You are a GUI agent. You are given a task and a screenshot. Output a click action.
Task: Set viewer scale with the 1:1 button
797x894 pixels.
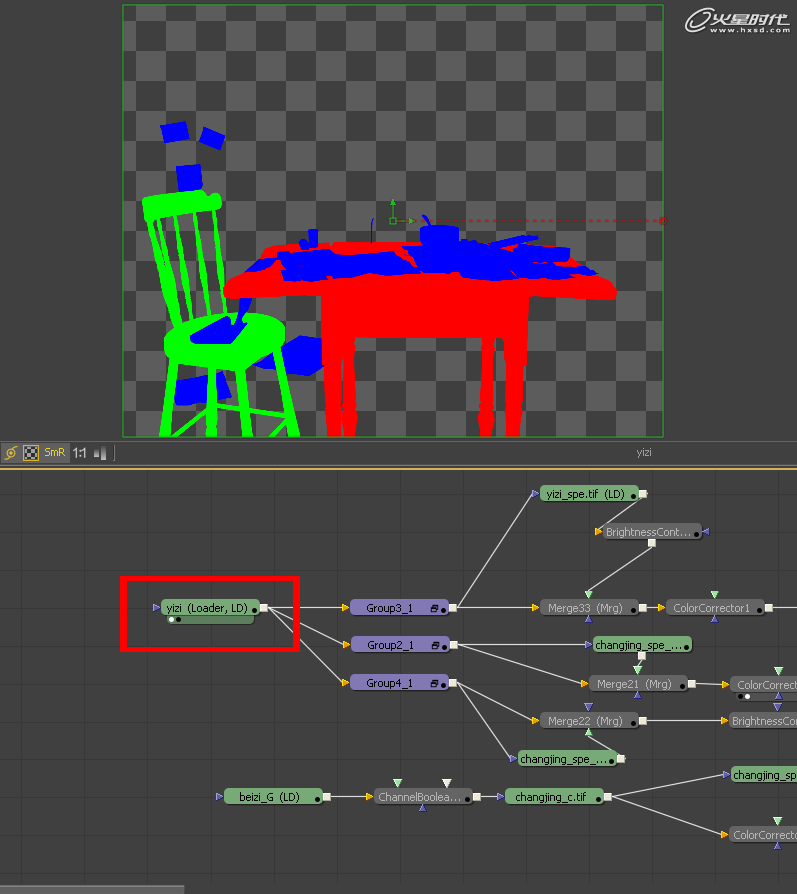[79, 453]
